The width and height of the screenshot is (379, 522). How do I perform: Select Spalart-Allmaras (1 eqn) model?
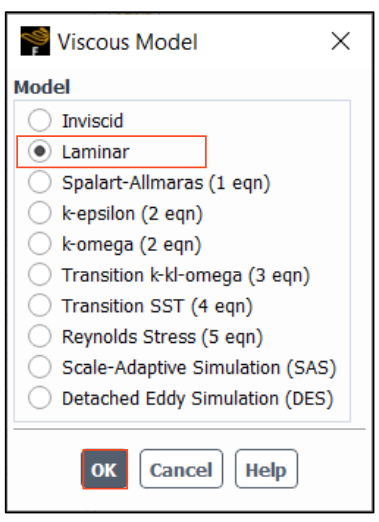(x=40, y=182)
